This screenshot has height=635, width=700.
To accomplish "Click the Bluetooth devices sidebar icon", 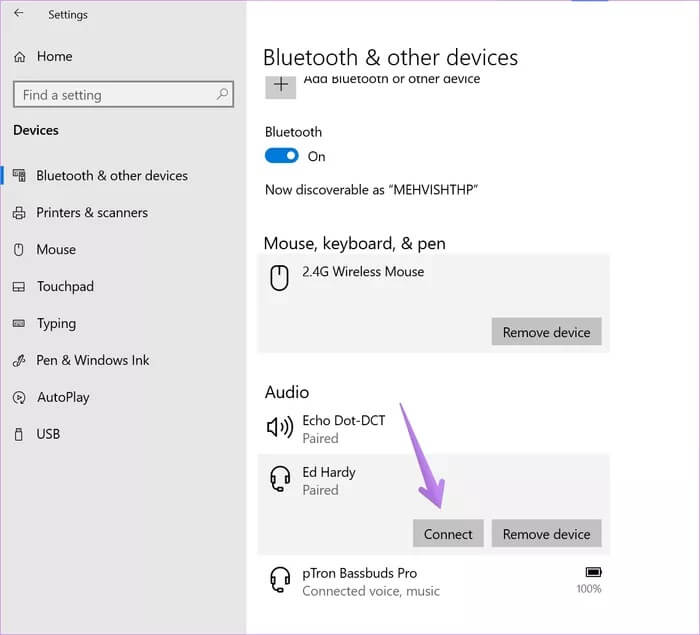I will (x=19, y=175).
